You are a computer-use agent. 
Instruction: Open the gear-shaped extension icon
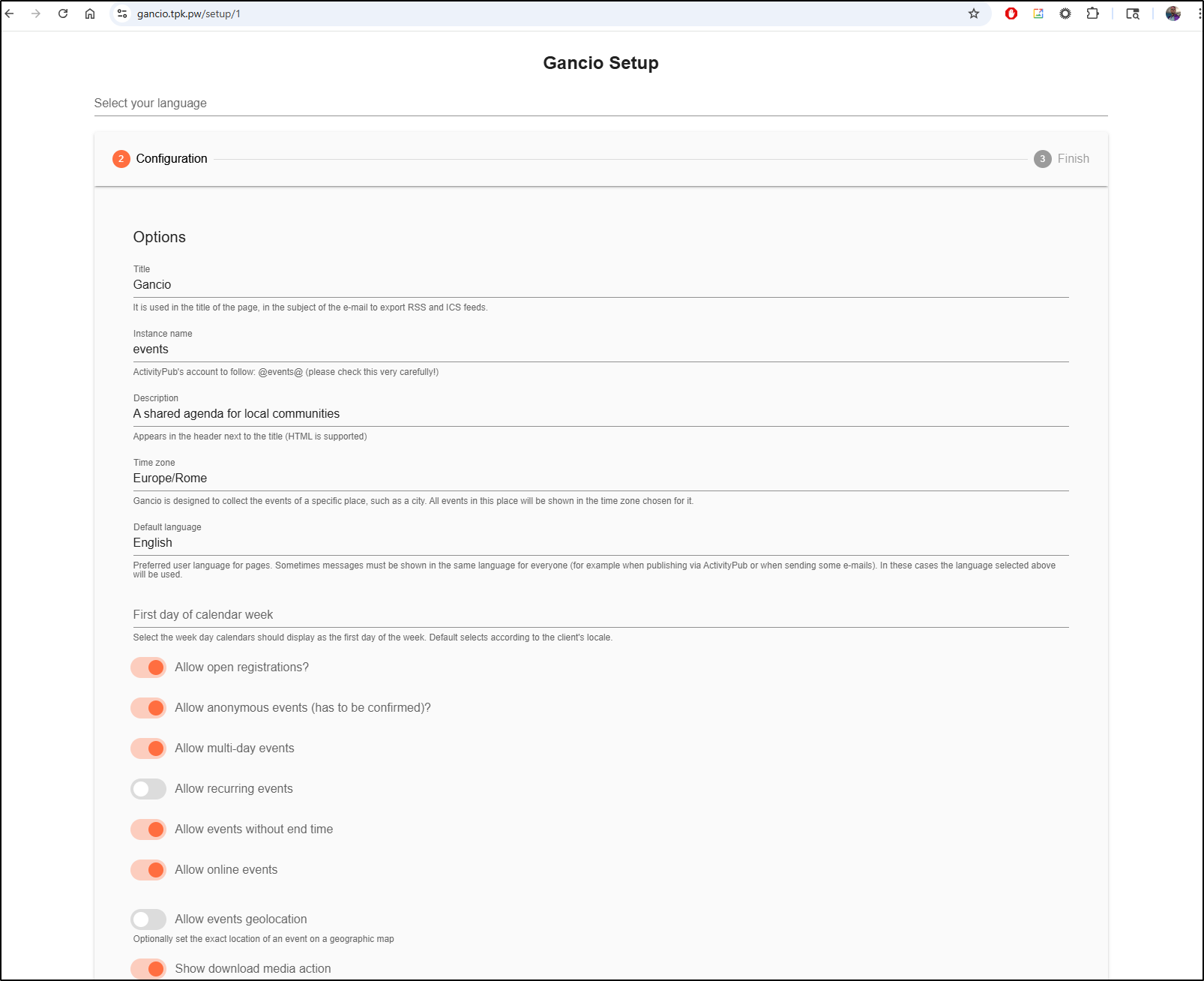[x=1065, y=13]
